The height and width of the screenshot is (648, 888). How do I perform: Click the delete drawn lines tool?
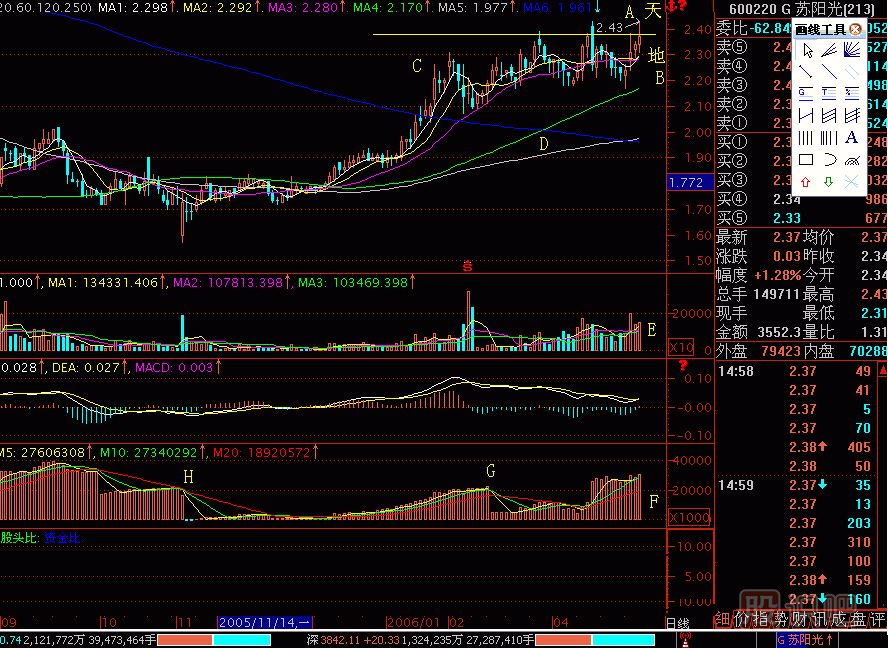click(852, 182)
